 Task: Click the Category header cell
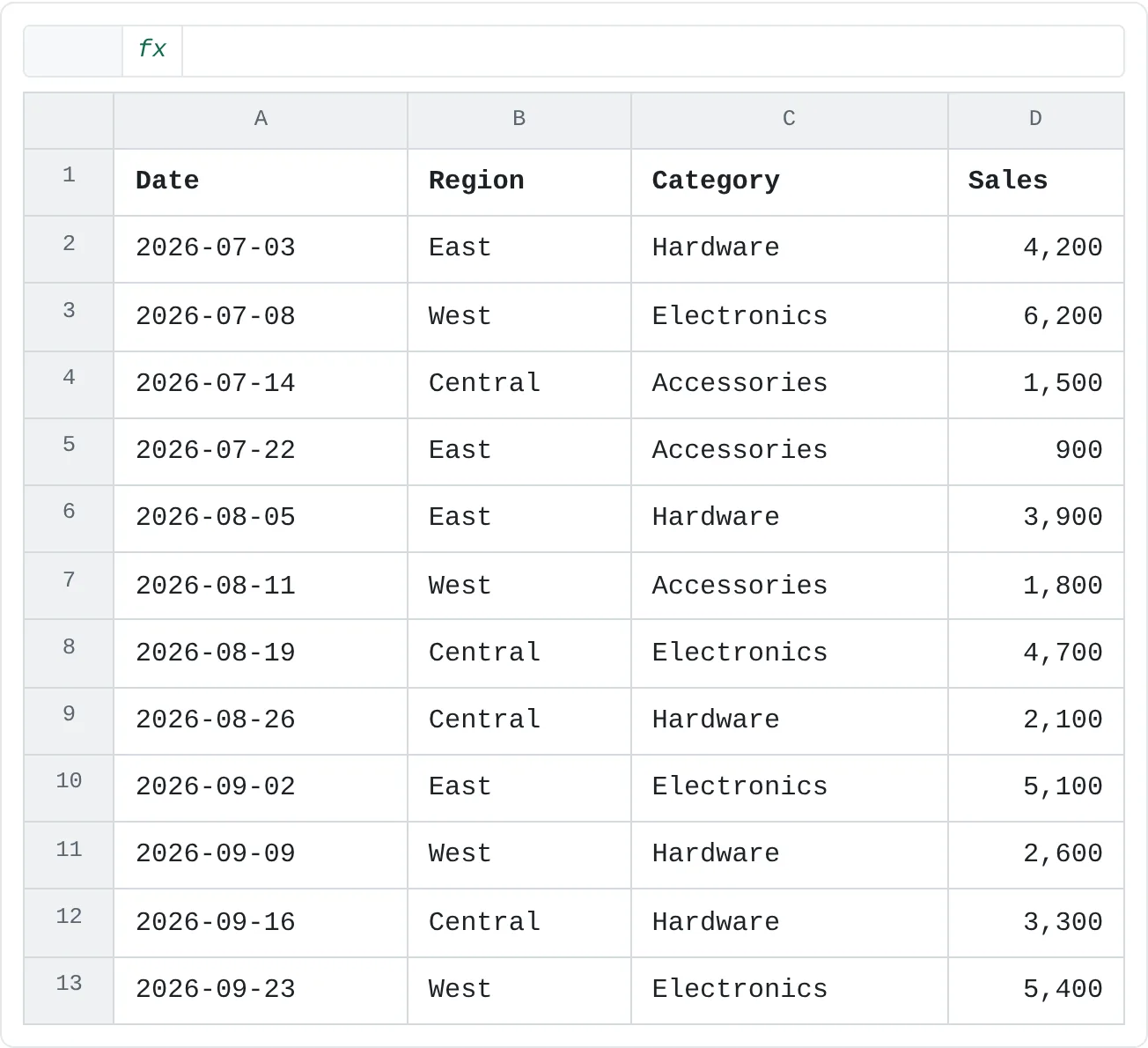[790, 182]
